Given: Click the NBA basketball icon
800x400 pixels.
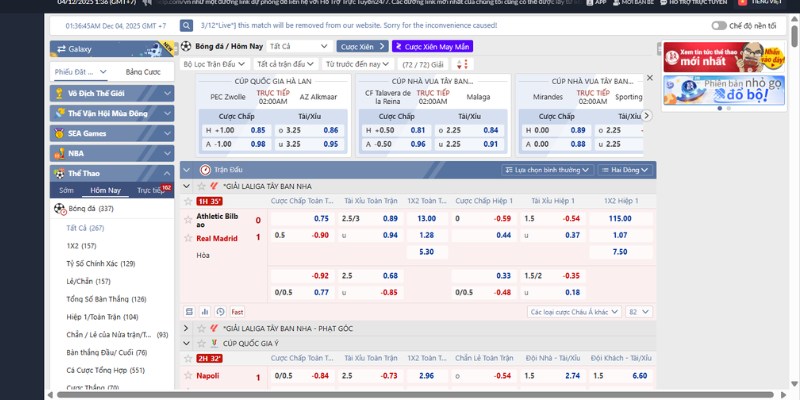Looking at the screenshot, I should click(x=60, y=153).
